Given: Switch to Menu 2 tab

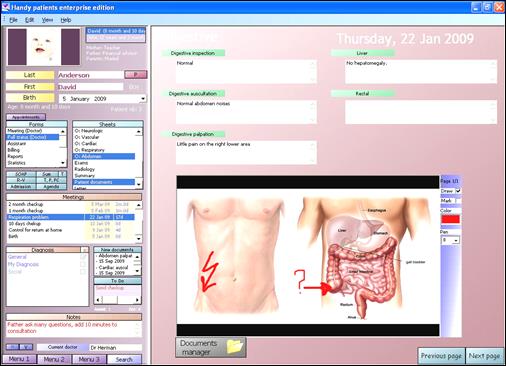Looking at the screenshot, I should coord(54,359).
